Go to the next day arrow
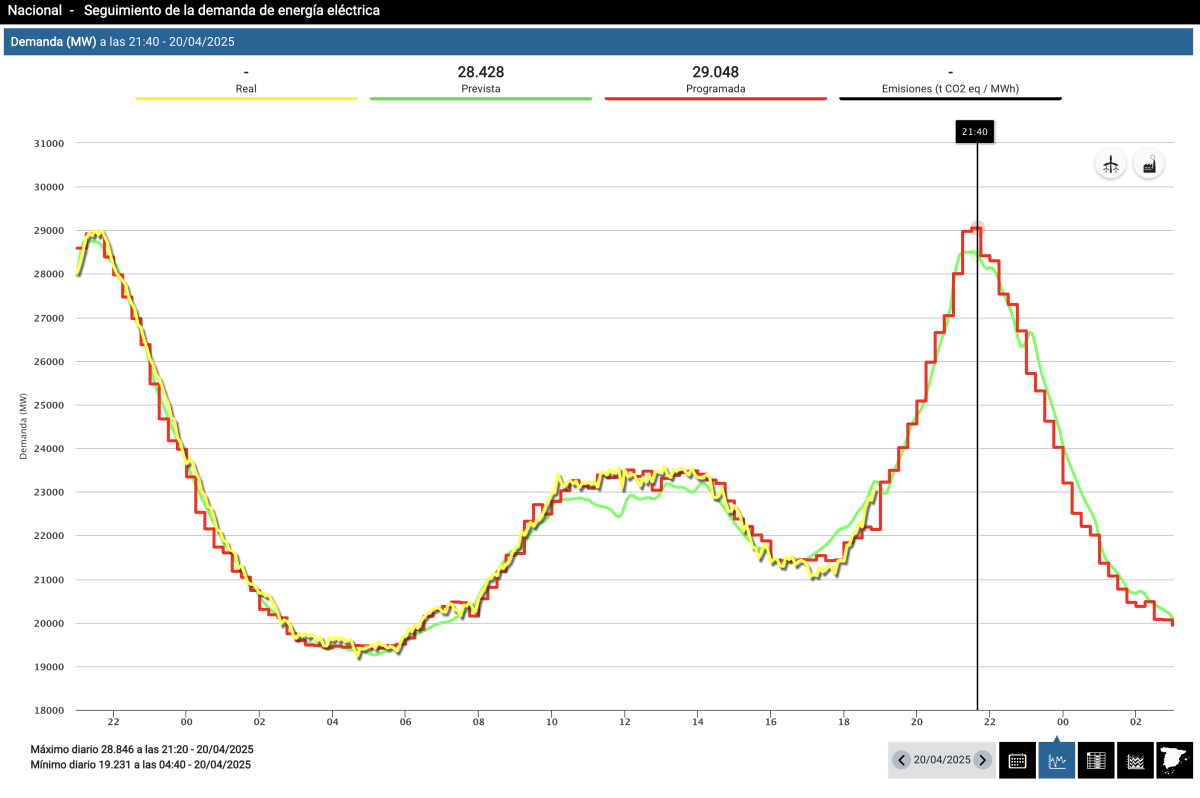Image resolution: width=1200 pixels, height=798 pixels. tap(982, 760)
